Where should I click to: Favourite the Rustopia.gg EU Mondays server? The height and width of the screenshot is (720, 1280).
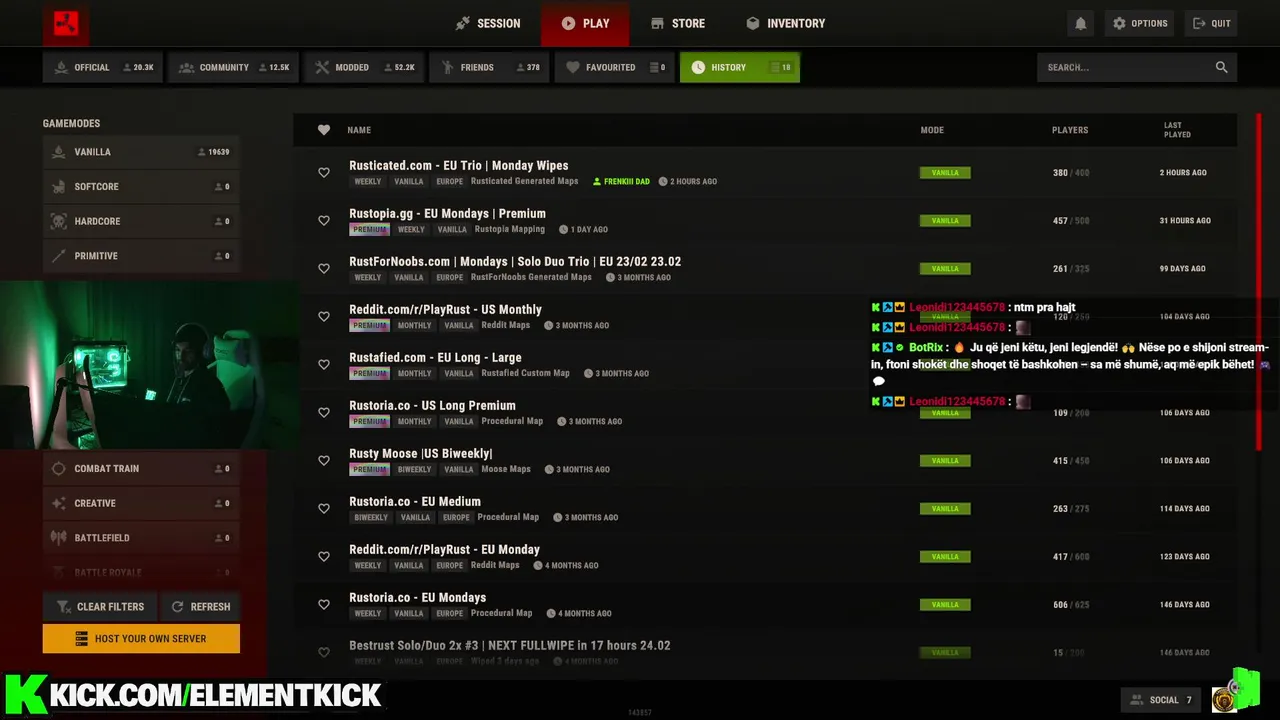324,221
